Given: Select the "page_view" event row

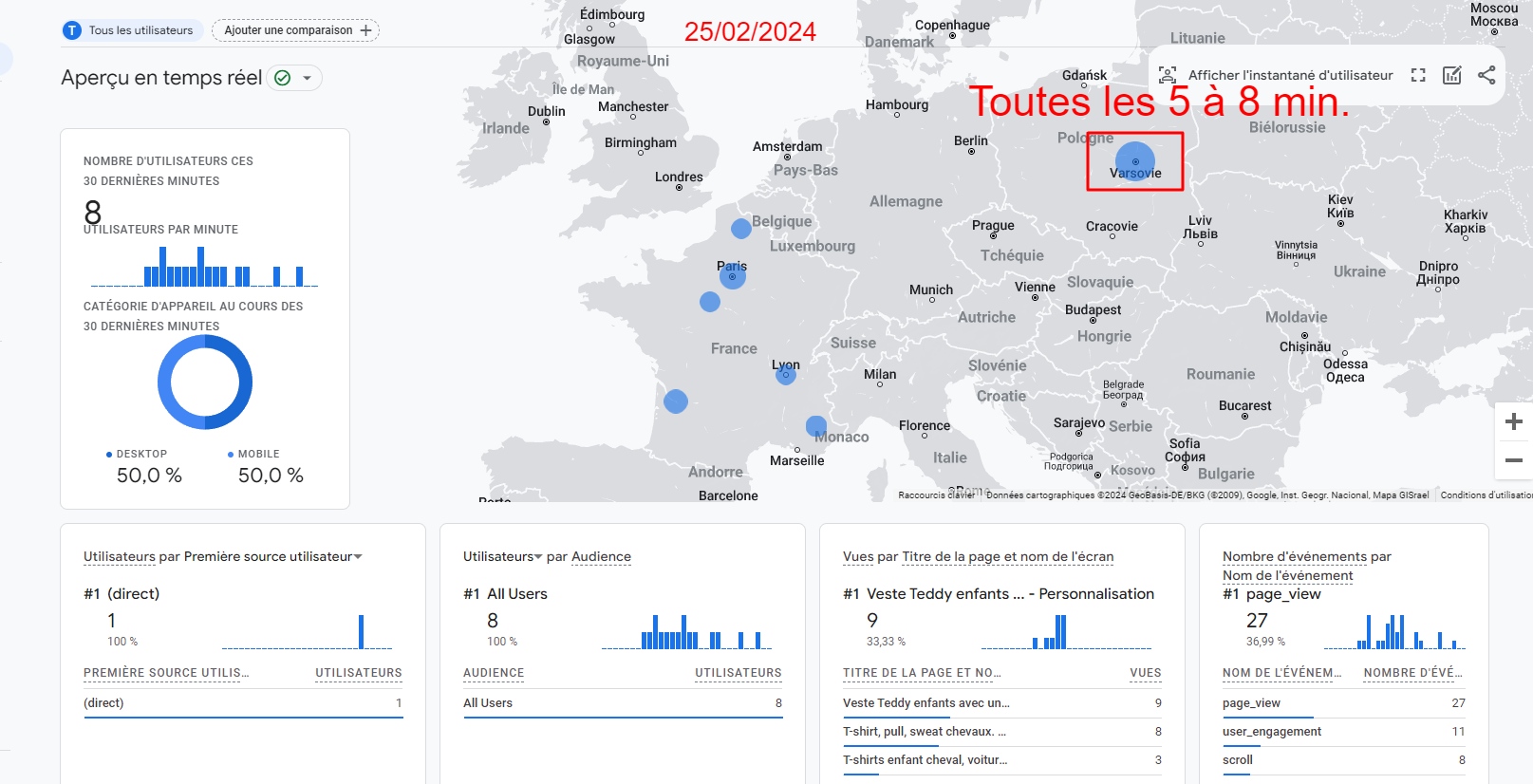Looking at the screenshot, I should [x=1344, y=703].
